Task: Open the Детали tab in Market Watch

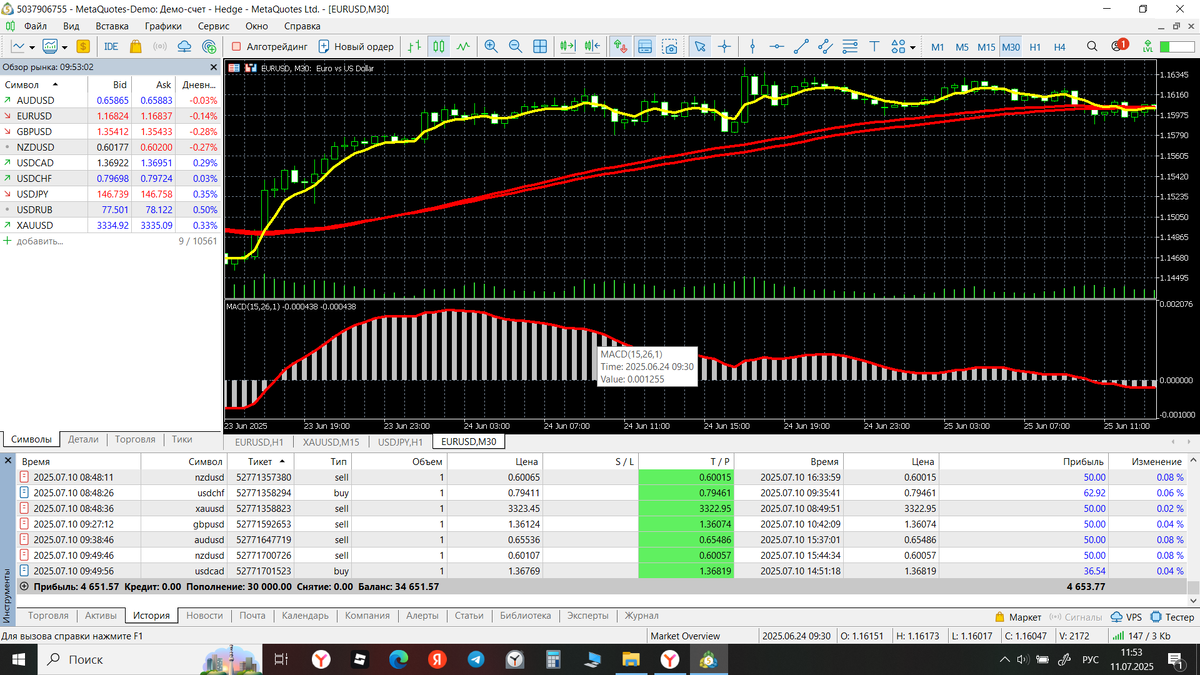Action: [x=83, y=439]
